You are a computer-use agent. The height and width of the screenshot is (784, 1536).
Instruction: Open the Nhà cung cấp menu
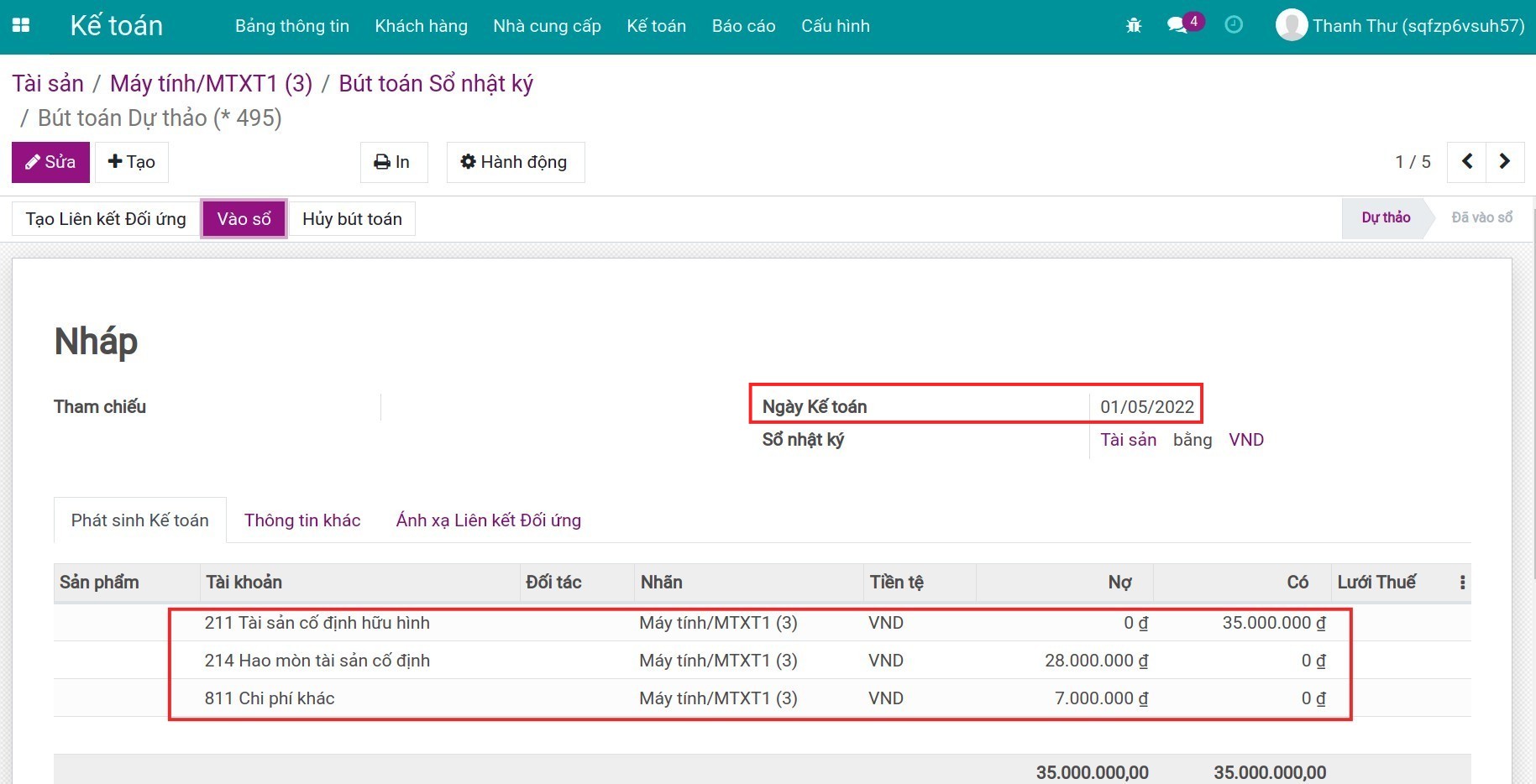click(x=547, y=26)
